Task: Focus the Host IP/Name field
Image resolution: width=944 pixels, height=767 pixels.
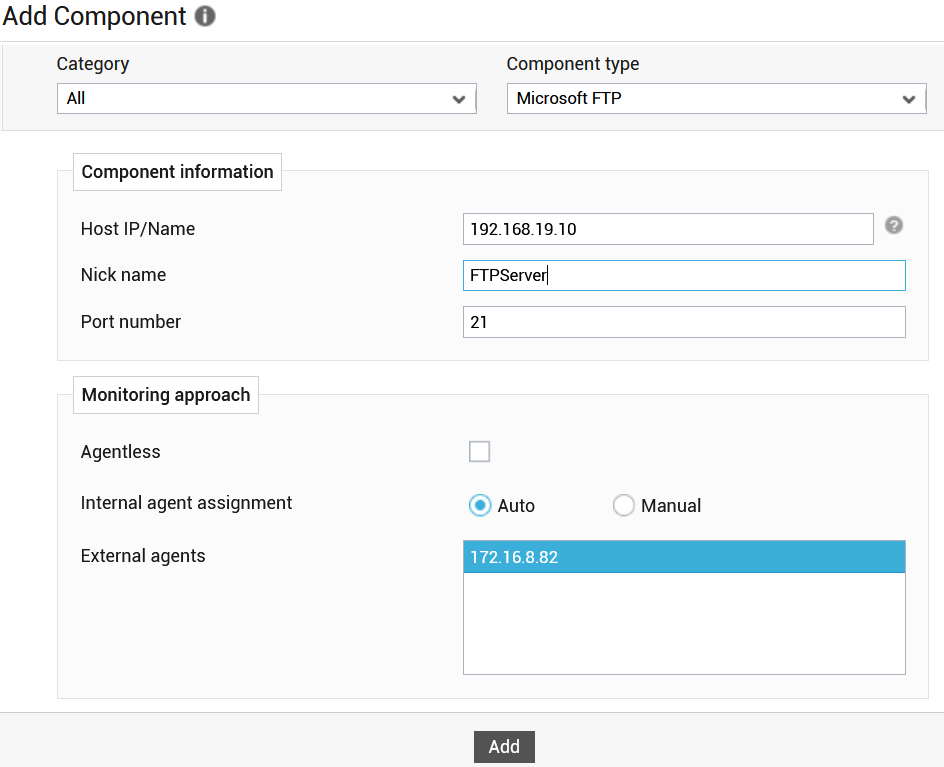Action: click(x=668, y=229)
